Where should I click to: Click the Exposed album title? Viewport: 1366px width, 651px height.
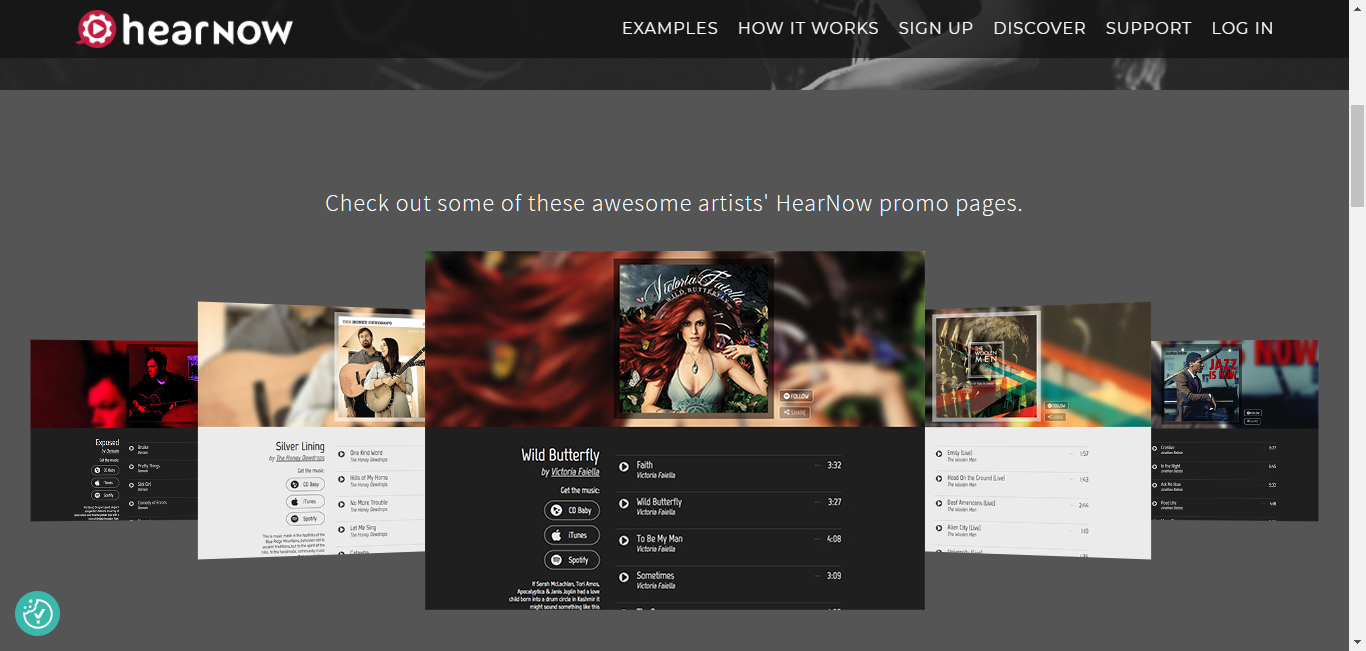108,442
